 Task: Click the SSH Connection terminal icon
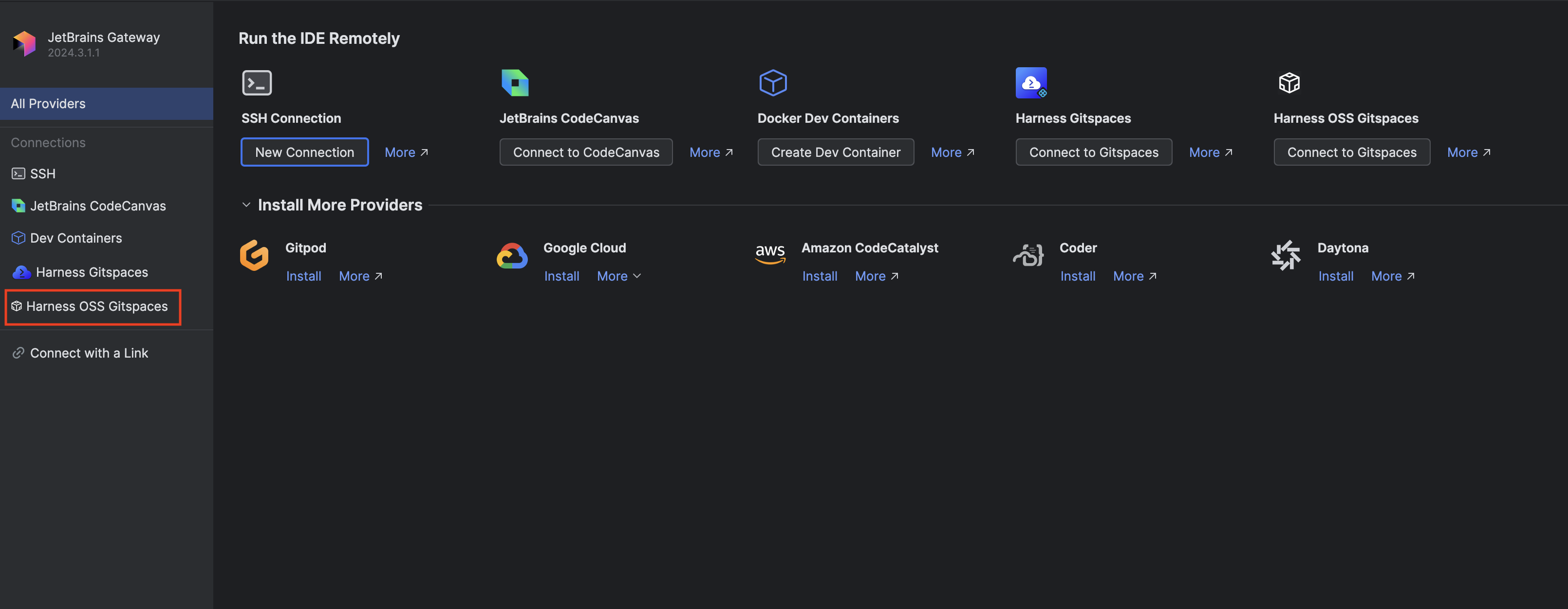click(x=257, y=83)
